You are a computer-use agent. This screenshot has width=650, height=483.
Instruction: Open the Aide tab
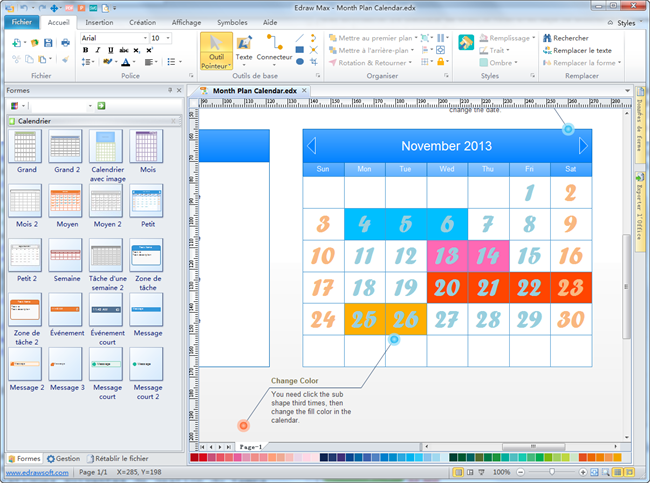tap(270, 22)
